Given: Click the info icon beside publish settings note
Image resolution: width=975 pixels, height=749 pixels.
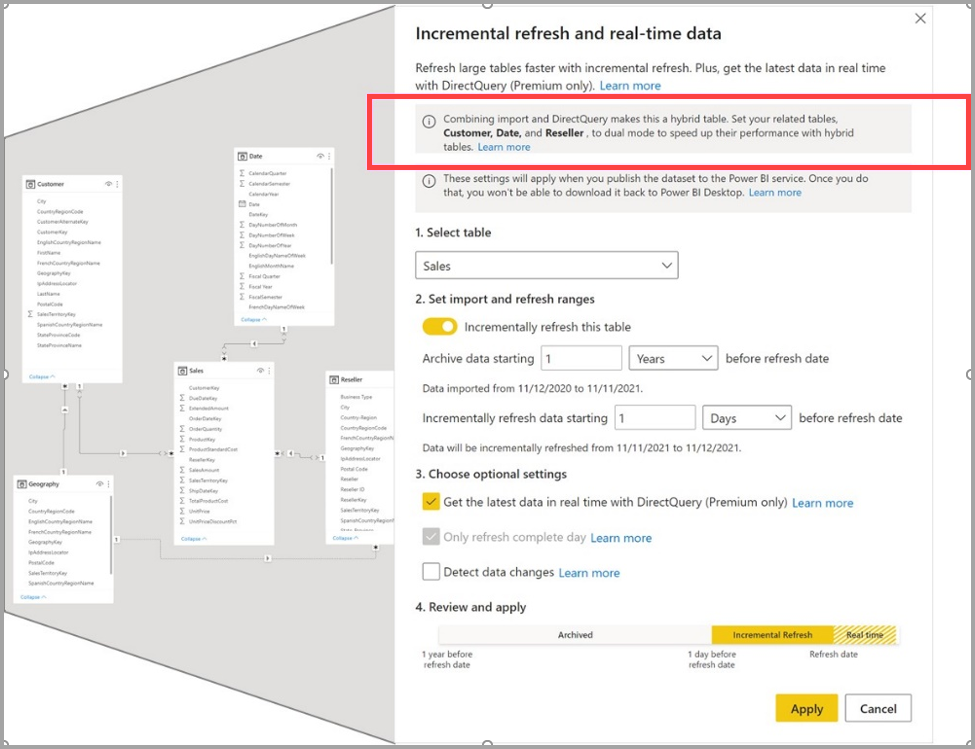Looking at the screenshot, I should click(x=429, y=181).
